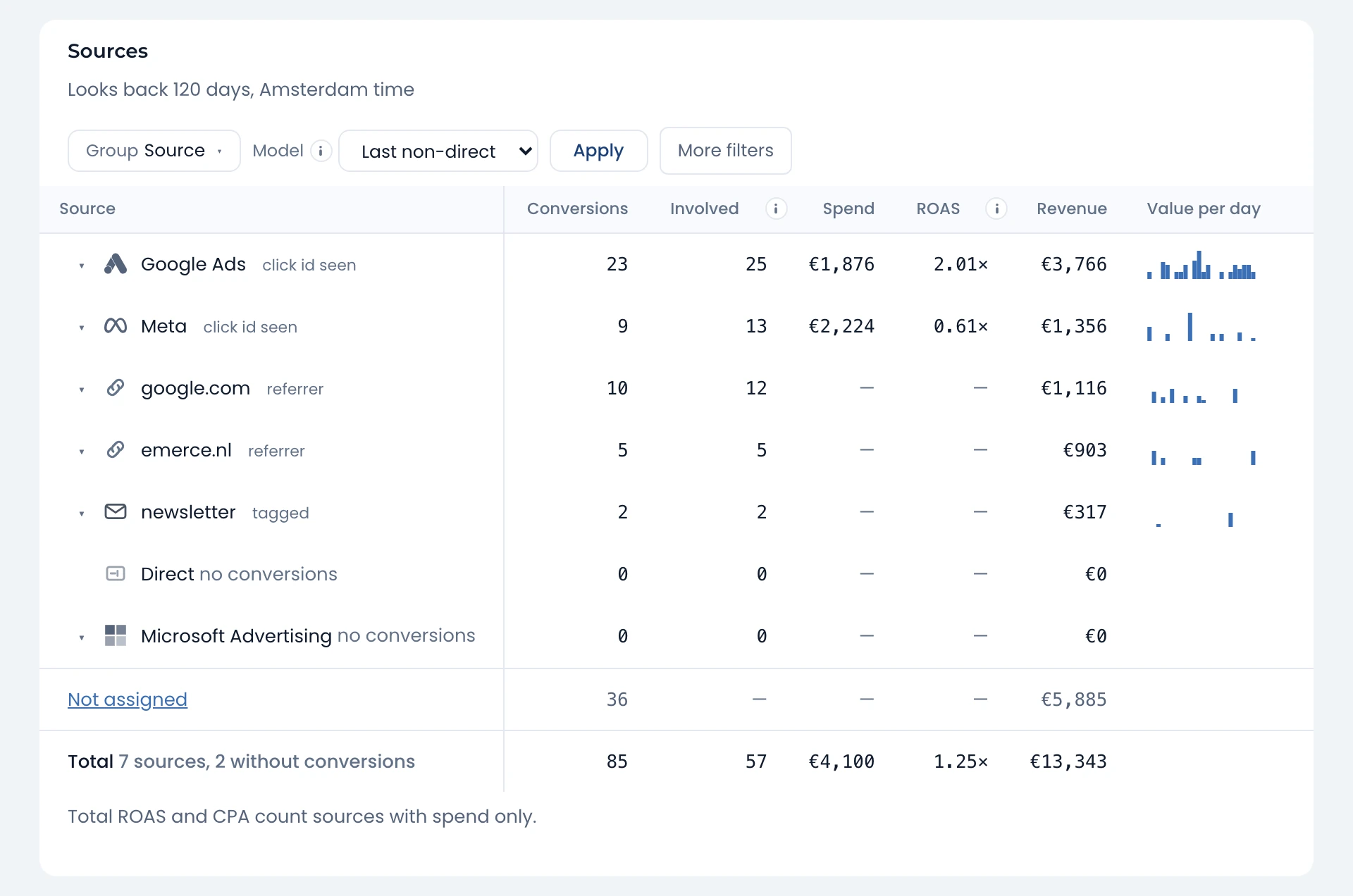Click the Meta infinity logo icon
Image resolution: width=1353 pixels, height=896 pixels.
tap(116, 325)
